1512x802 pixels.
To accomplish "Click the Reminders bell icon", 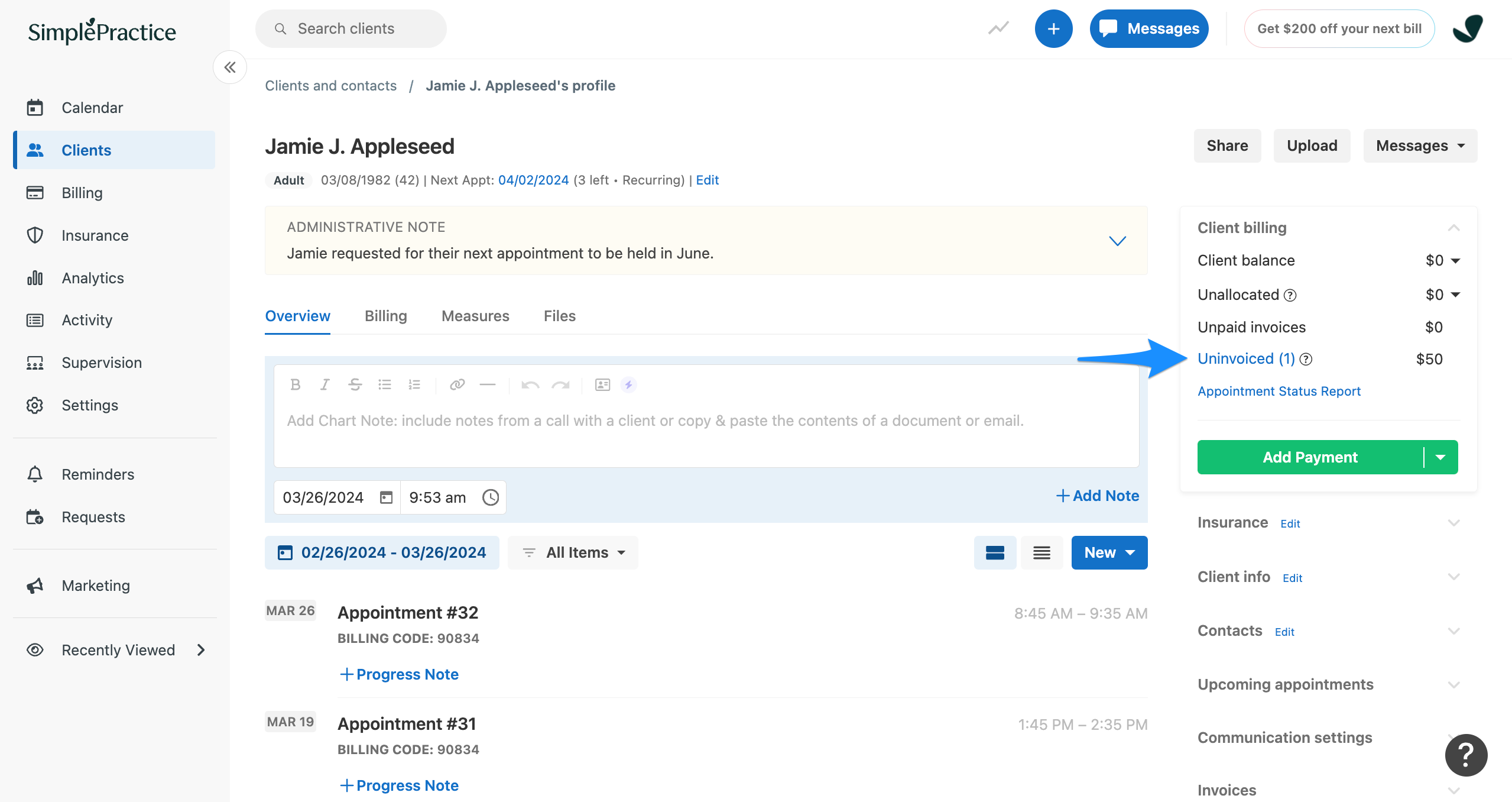I will tap(35, 474).
